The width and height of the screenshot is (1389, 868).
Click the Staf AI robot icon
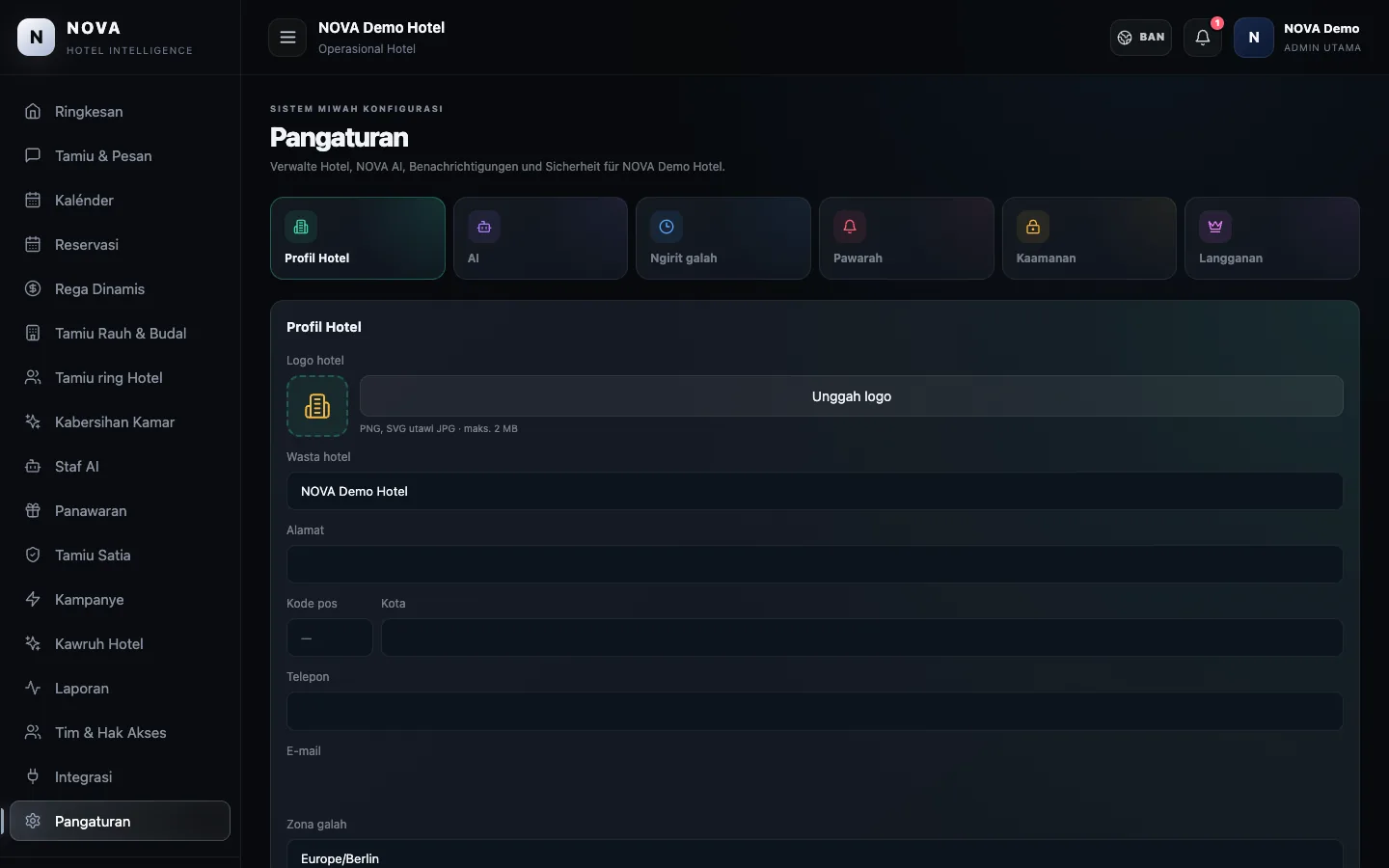[33, 467]
